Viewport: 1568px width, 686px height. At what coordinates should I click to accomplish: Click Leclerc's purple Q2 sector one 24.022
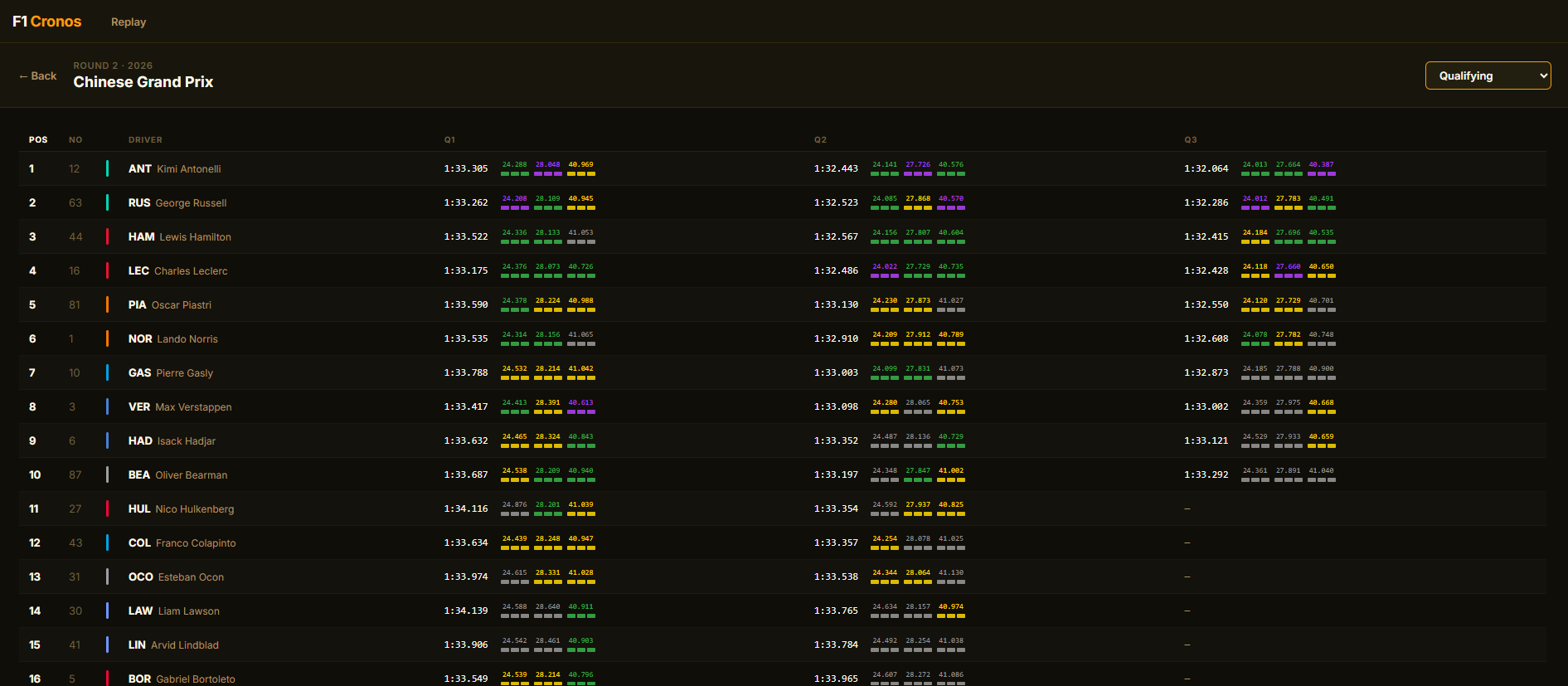885,266
